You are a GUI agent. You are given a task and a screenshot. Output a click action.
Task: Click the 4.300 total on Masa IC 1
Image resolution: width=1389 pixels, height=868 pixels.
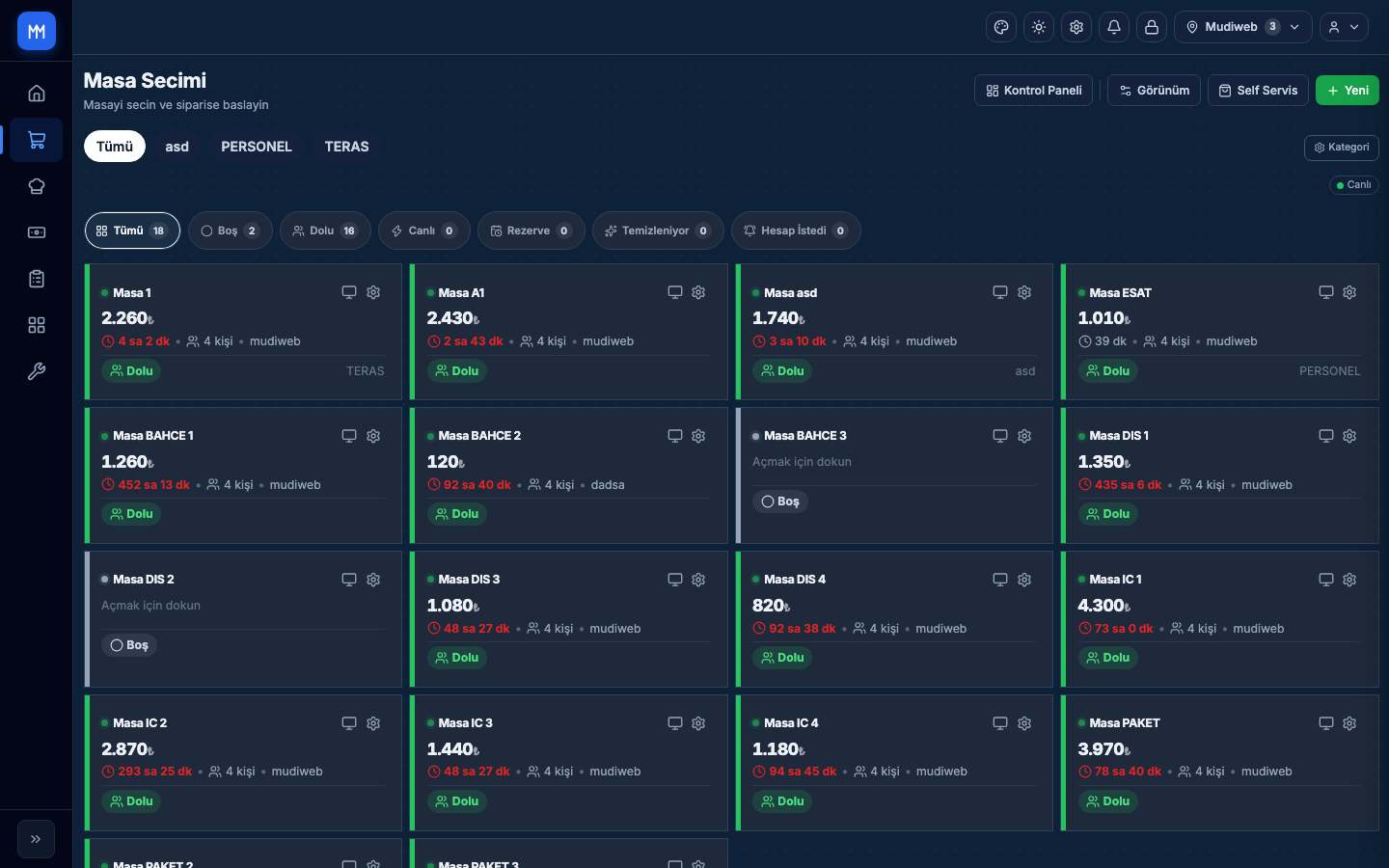click(1104, 606)
